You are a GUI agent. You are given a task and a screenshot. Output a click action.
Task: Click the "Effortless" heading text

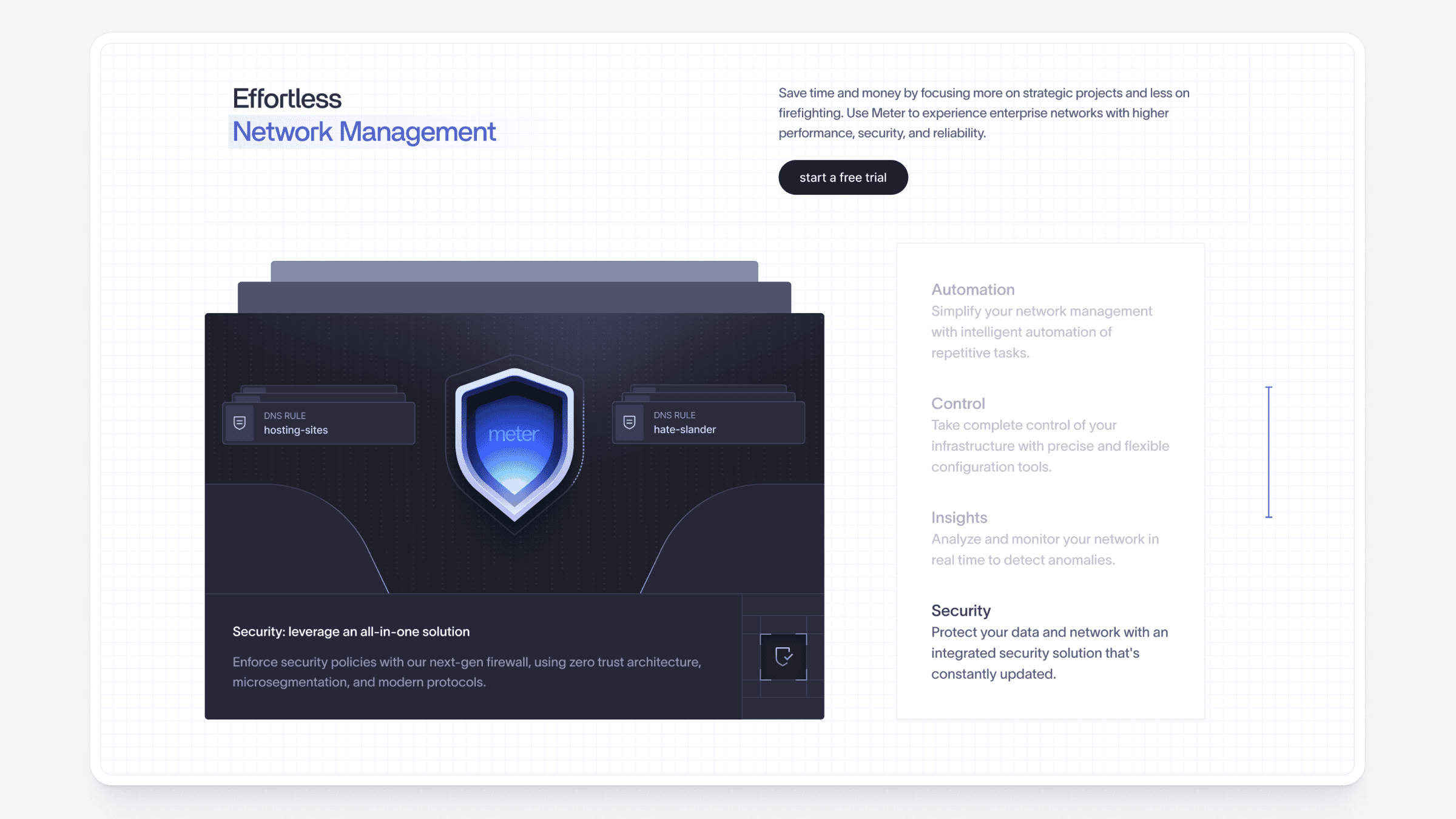(x=287, y=98)
